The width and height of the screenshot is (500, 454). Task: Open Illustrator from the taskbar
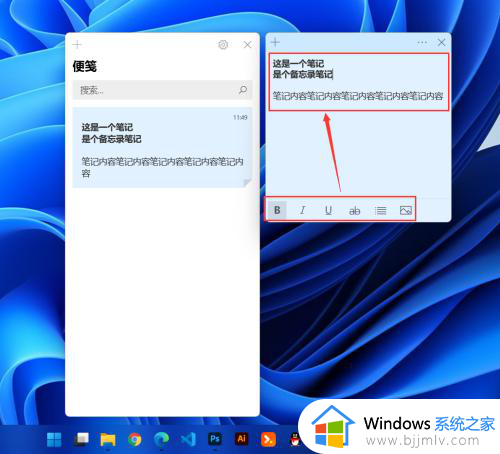pyautogui.click(x=242, y=439)
